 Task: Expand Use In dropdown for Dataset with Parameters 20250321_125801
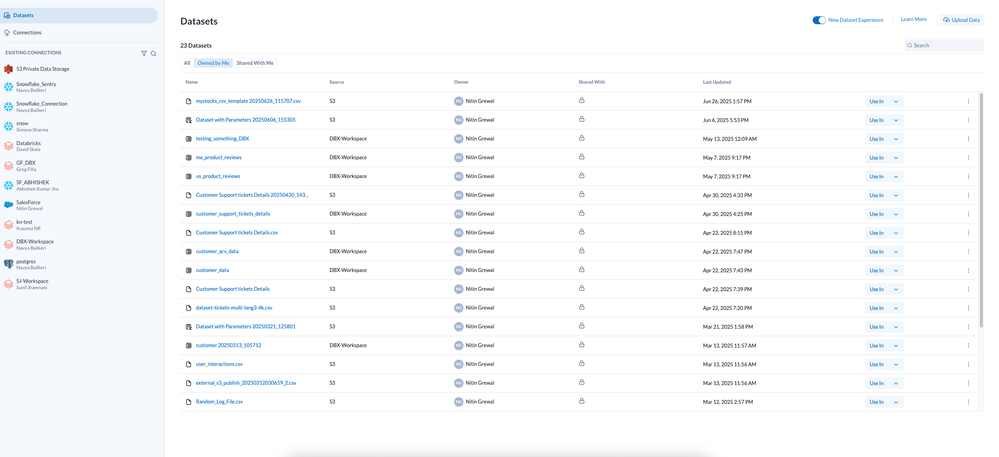point(896,326)
